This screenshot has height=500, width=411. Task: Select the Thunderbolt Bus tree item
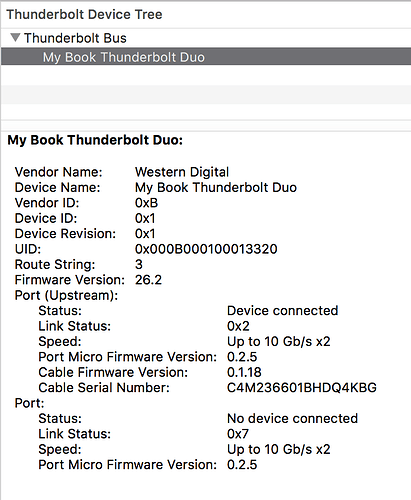point(75,38)
